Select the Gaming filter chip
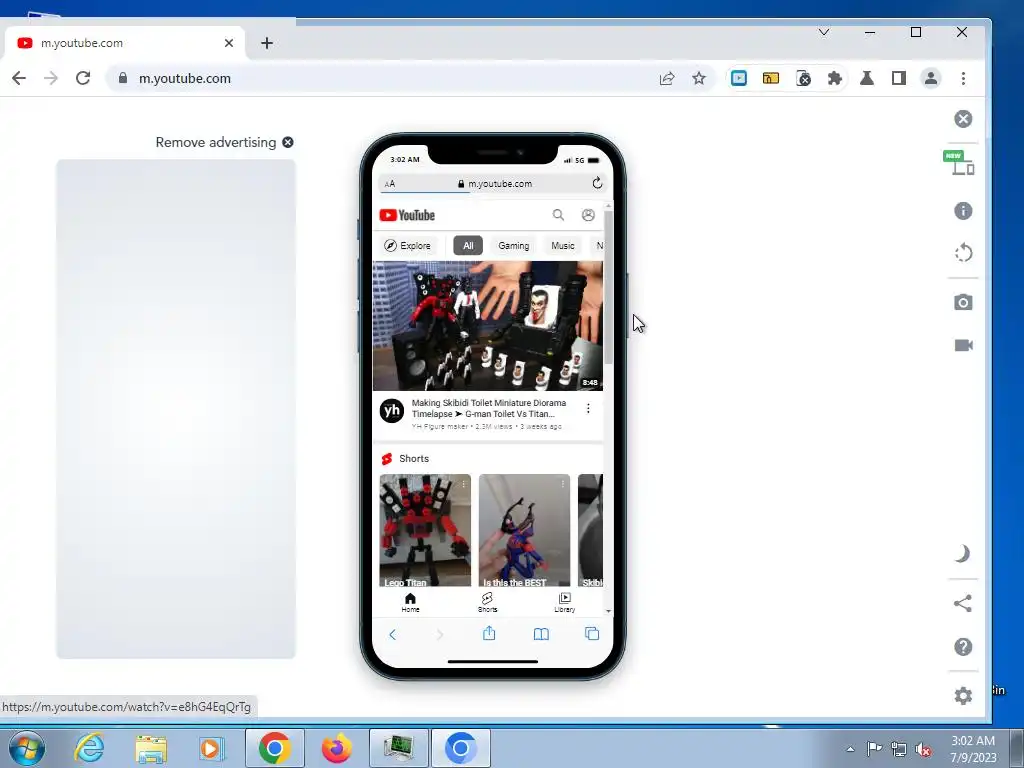Image resolution: width=1024 pixels, height=768 pixels. (x=513, y=246)
